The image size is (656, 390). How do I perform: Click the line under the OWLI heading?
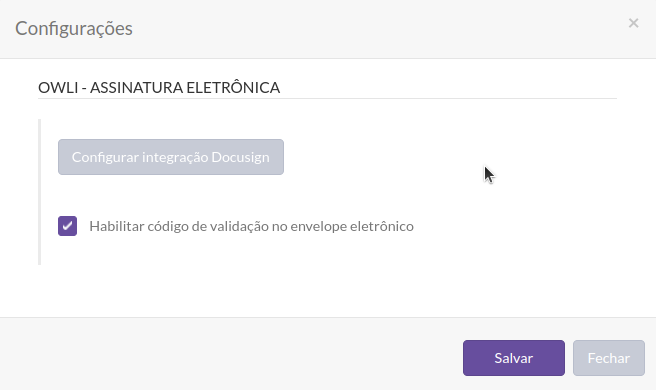[327, 99]
